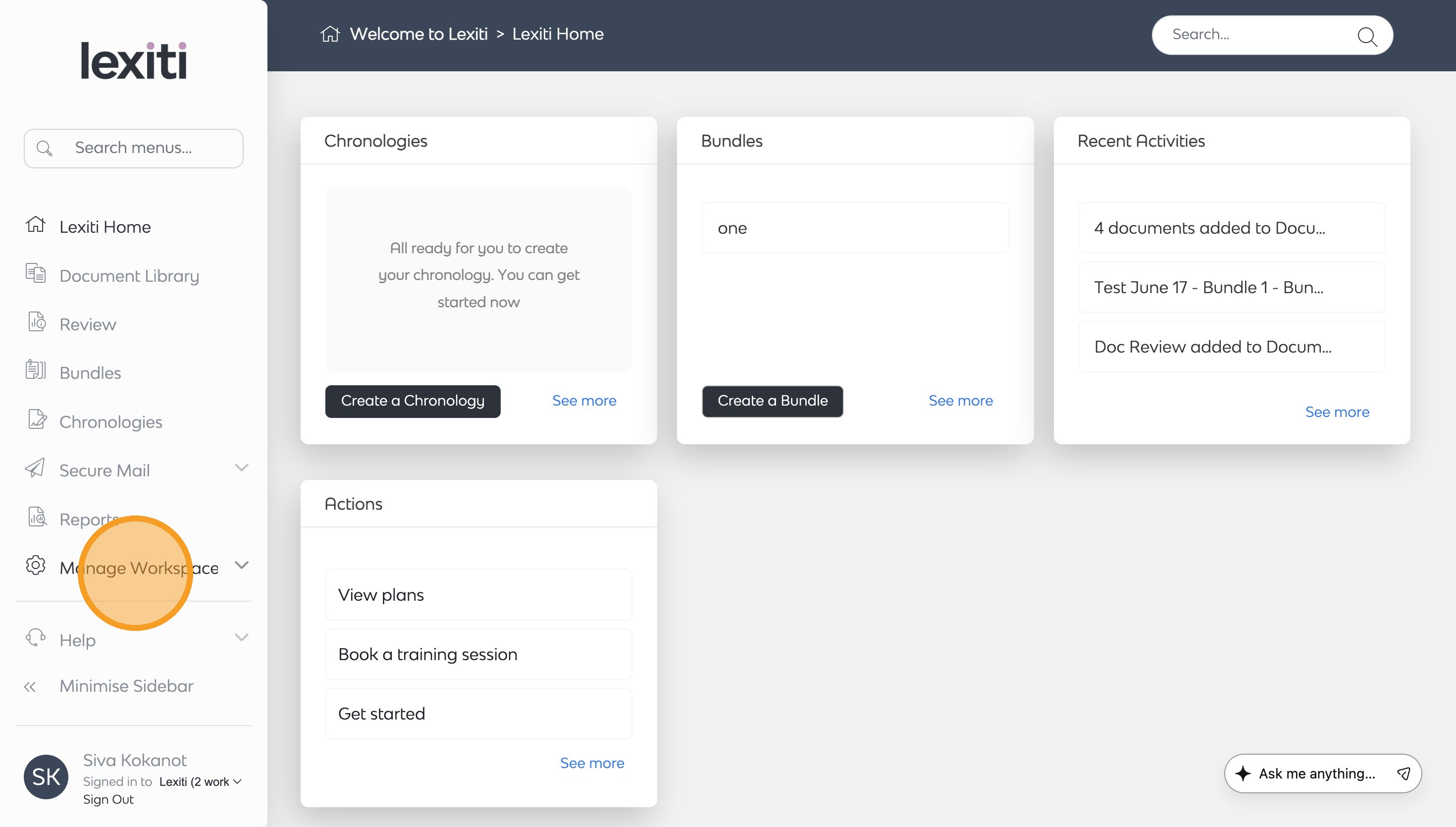
Task: Click the home icon in the breadcrumb
Action: 330,34
